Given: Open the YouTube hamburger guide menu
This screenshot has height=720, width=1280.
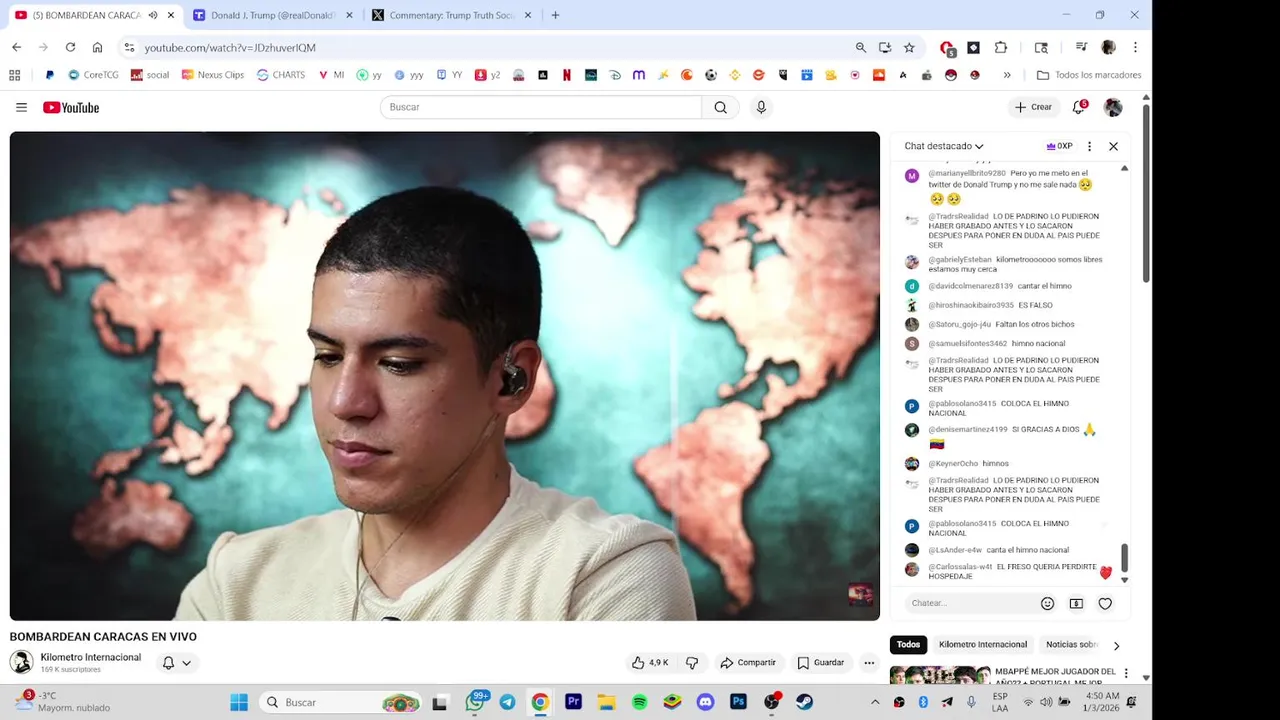Looking at the screenshot, I should [21, 107].
